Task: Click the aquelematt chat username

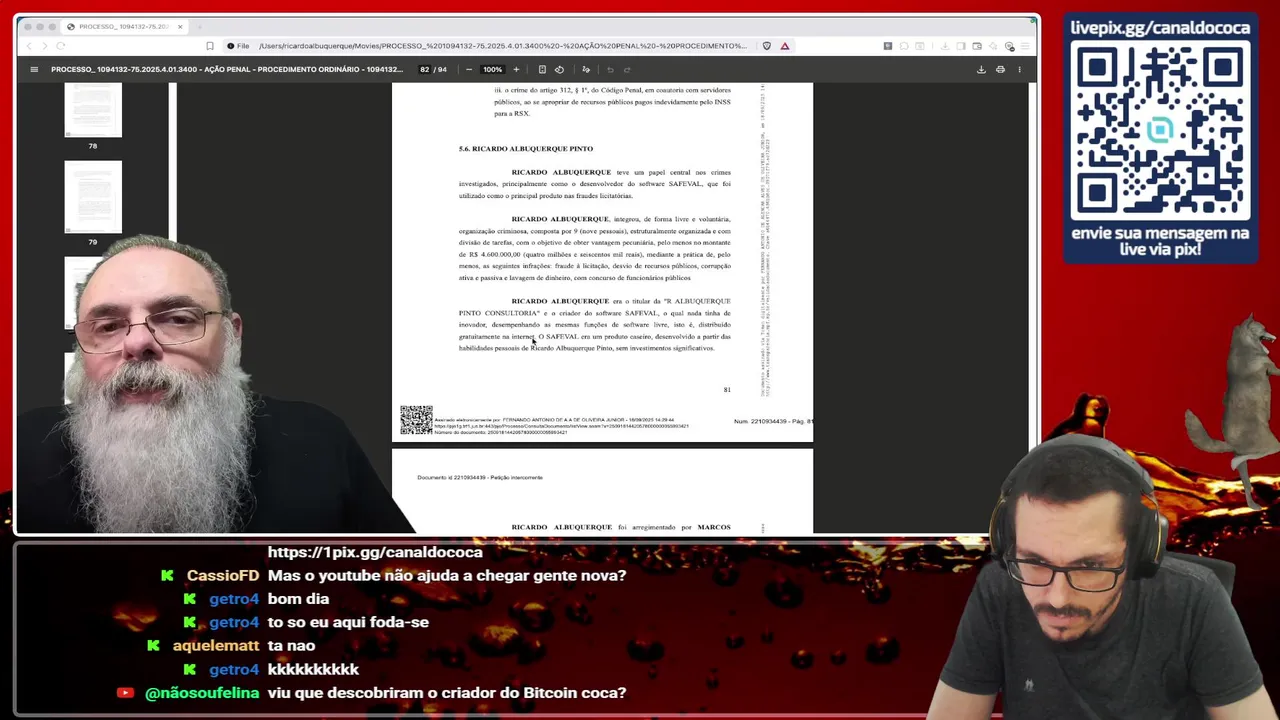Action: [216, 645]
